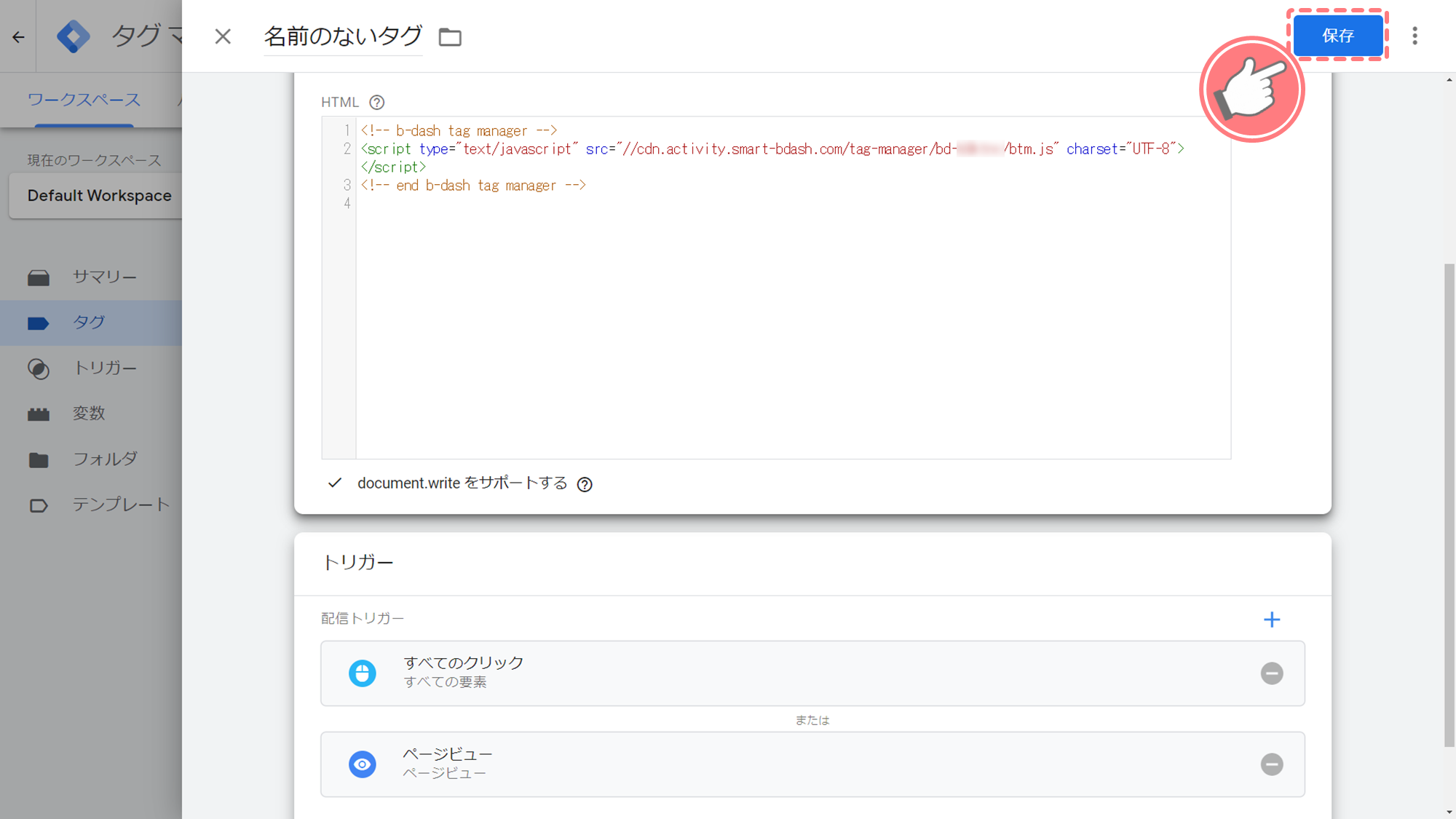1456x819 pixels.
Task: Click the 保存 button
Action: tap(1337, 36)
